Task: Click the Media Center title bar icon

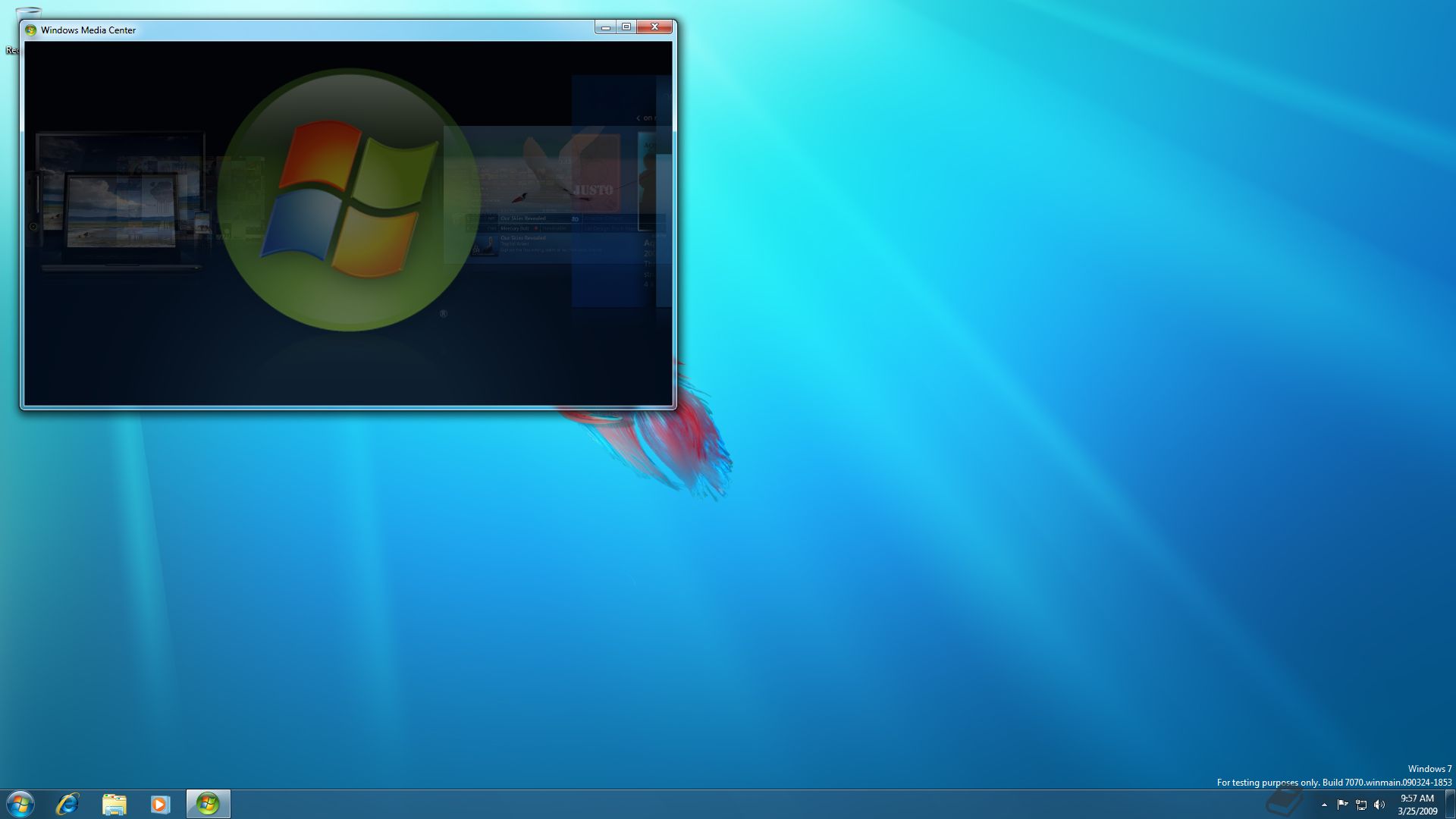Action: pos(30,30)
